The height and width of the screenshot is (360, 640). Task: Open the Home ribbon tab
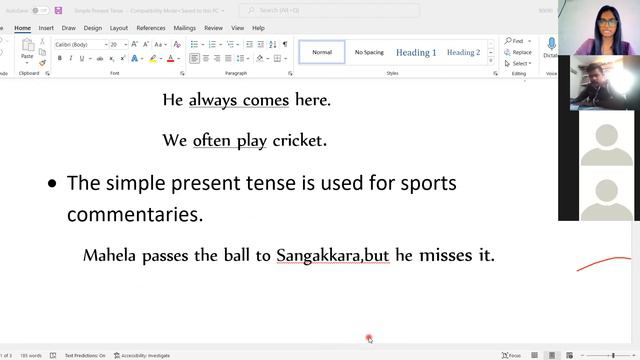(22, 28)
